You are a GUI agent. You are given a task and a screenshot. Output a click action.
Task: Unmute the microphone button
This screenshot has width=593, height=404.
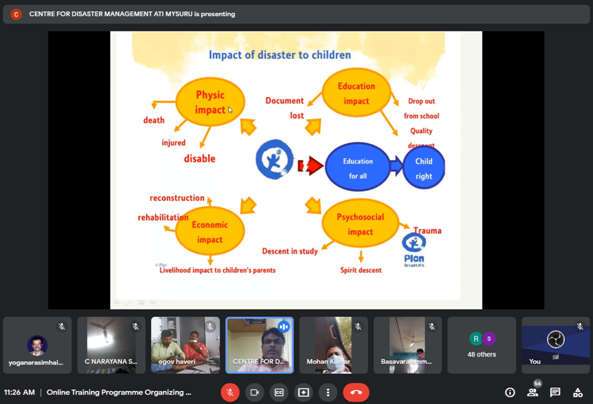tap(230, 392)
